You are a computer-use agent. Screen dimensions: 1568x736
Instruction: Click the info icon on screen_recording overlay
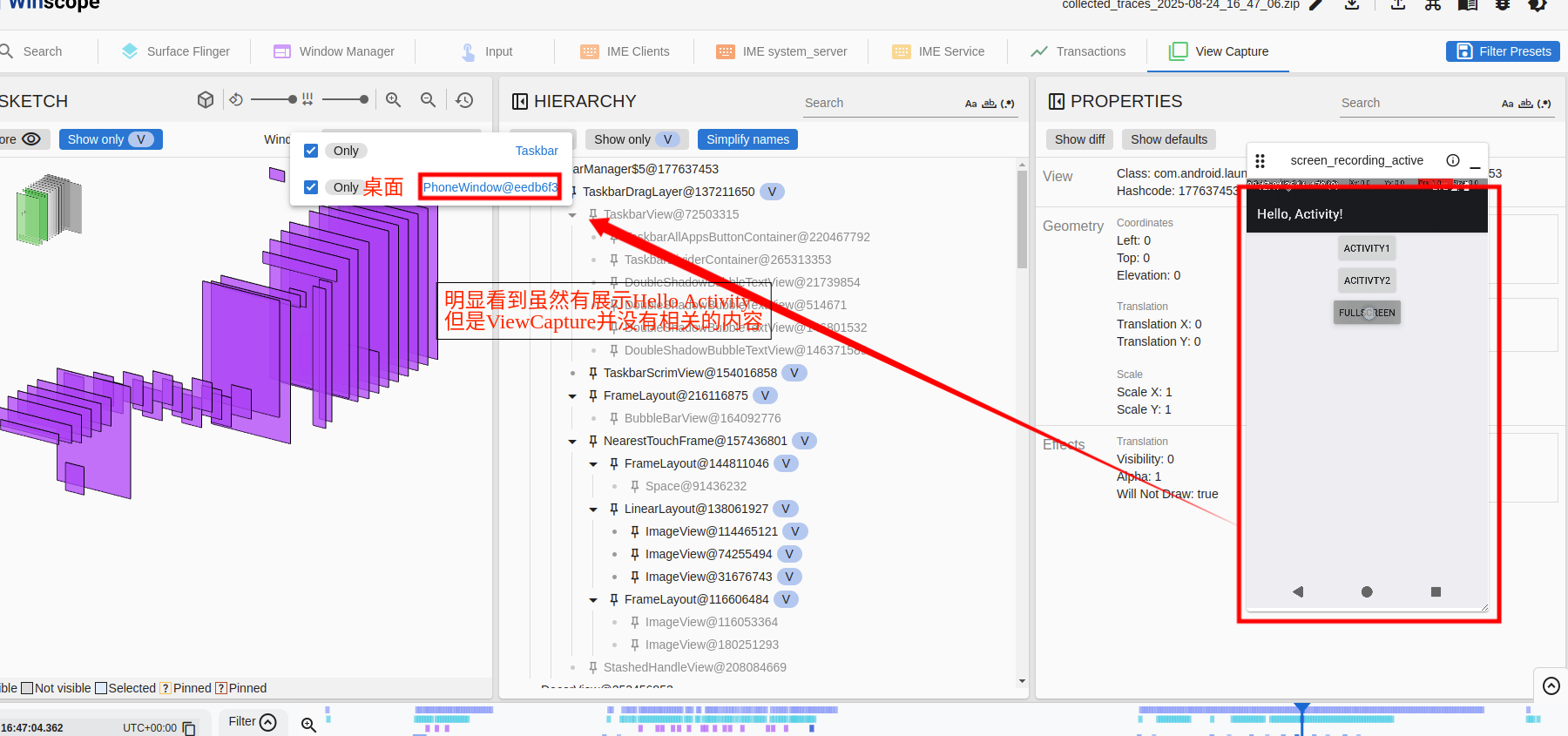[1453, 160]
